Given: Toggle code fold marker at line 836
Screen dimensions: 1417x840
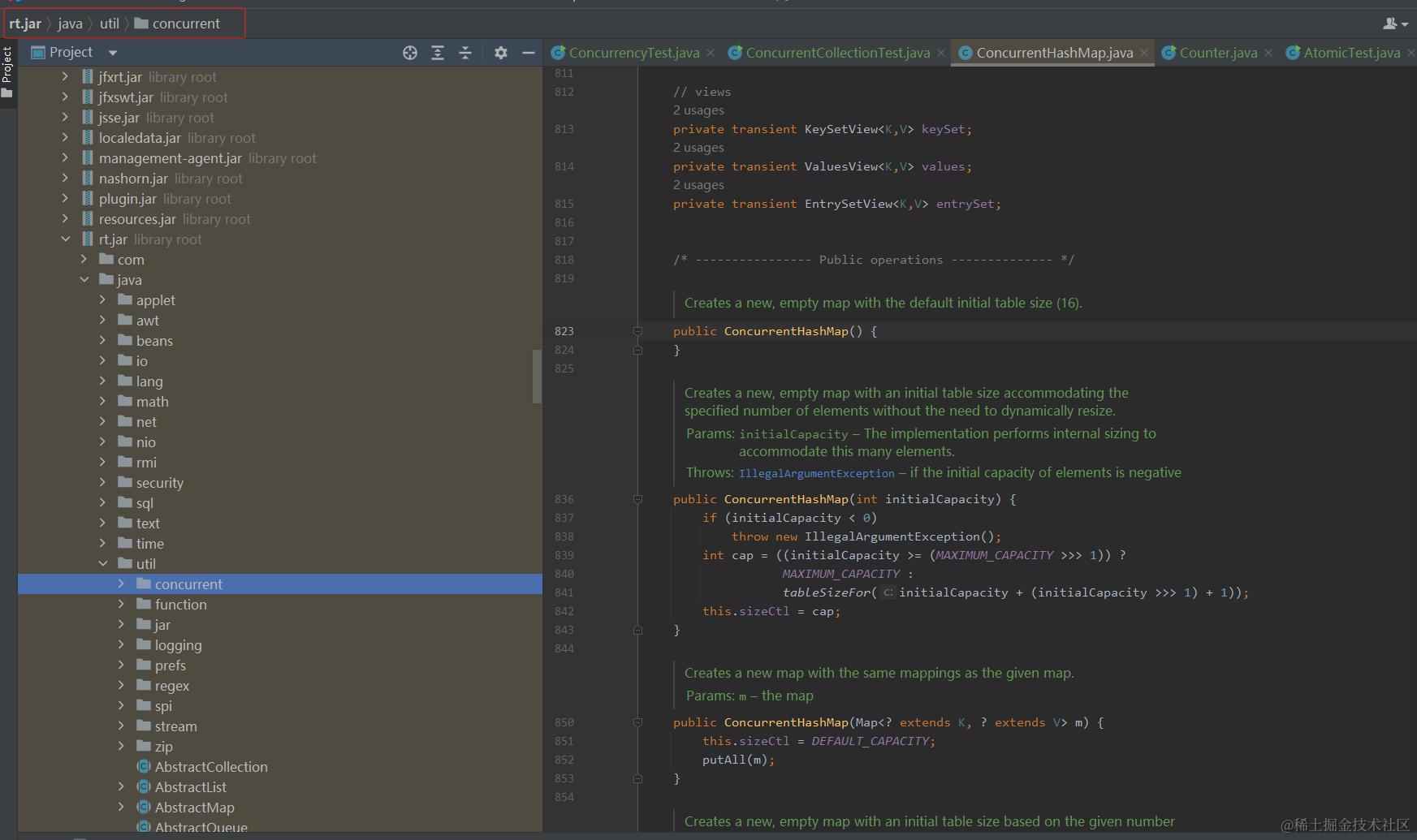Looking at the screenshot, I should [x=637, y=499].
